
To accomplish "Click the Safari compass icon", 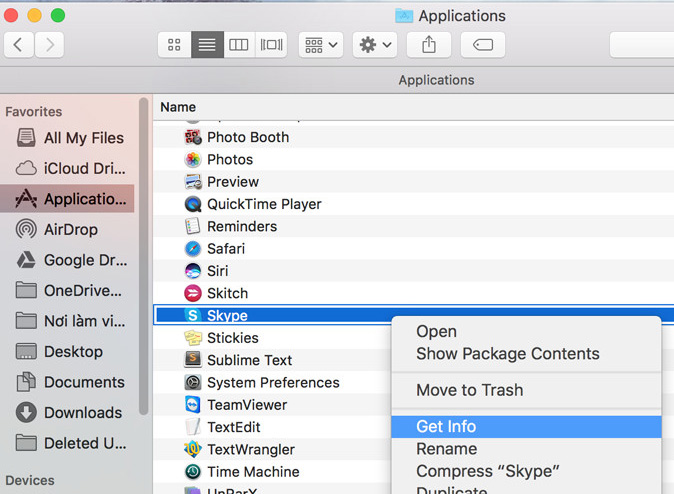I will coord(193,249).
